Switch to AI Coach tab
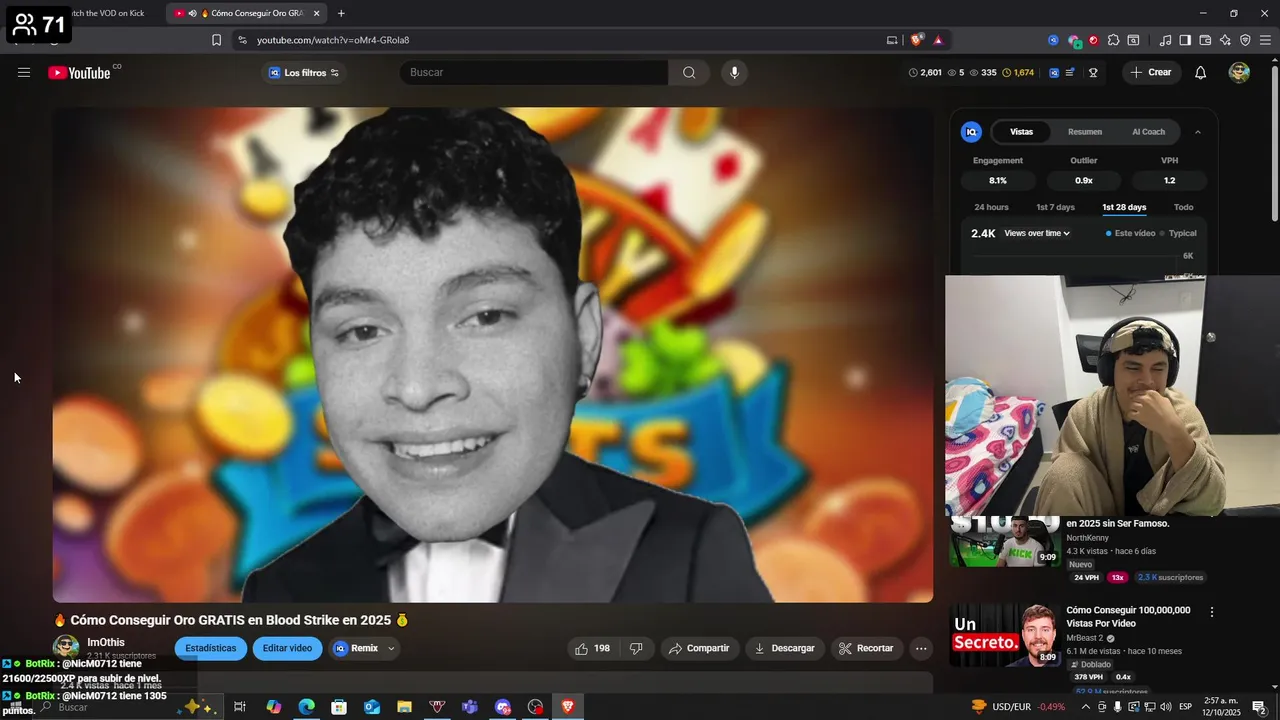The height and width of the screenshot is (720, 1280). [1148, 132]
